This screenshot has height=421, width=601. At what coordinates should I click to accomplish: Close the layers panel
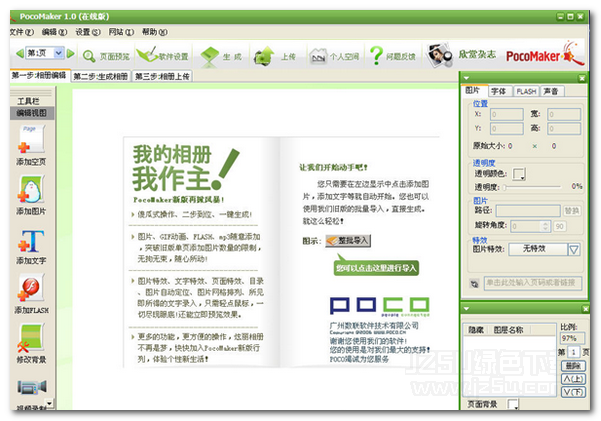[586, 308]
